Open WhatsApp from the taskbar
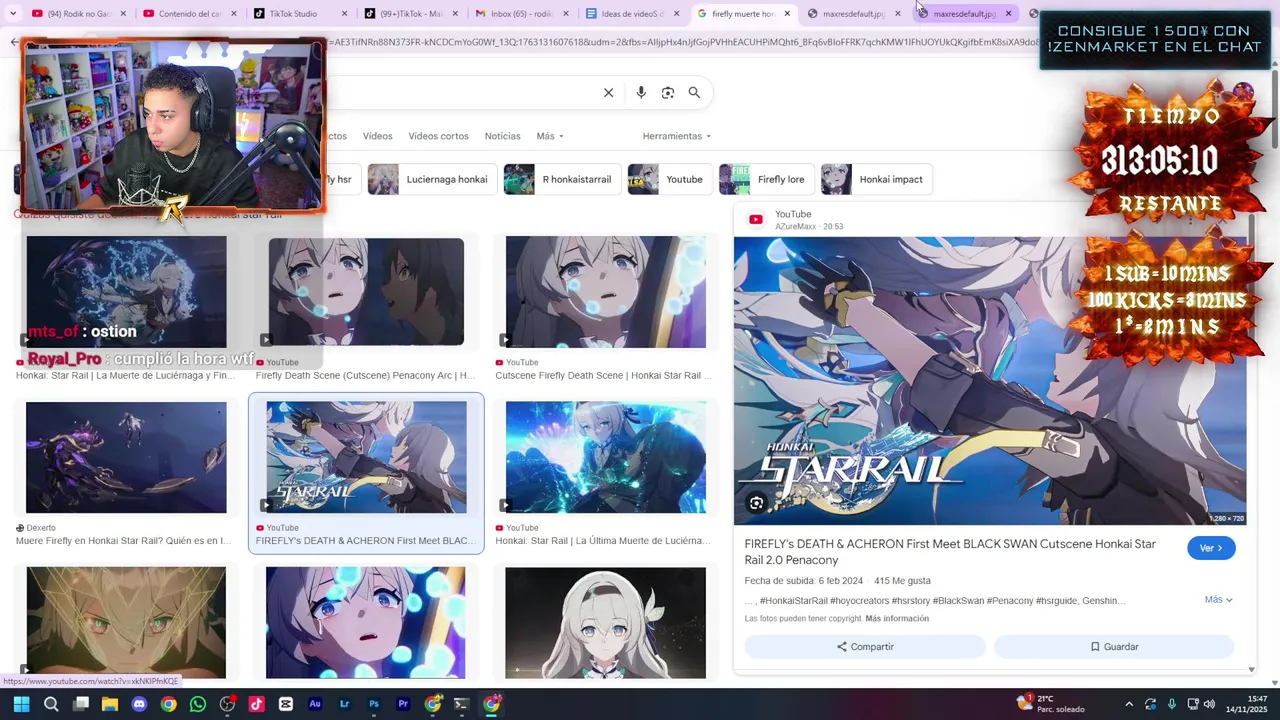Image resolution: width=1280 pixels, height=720 pixels. pyautogui.click(x=198, y=704)
